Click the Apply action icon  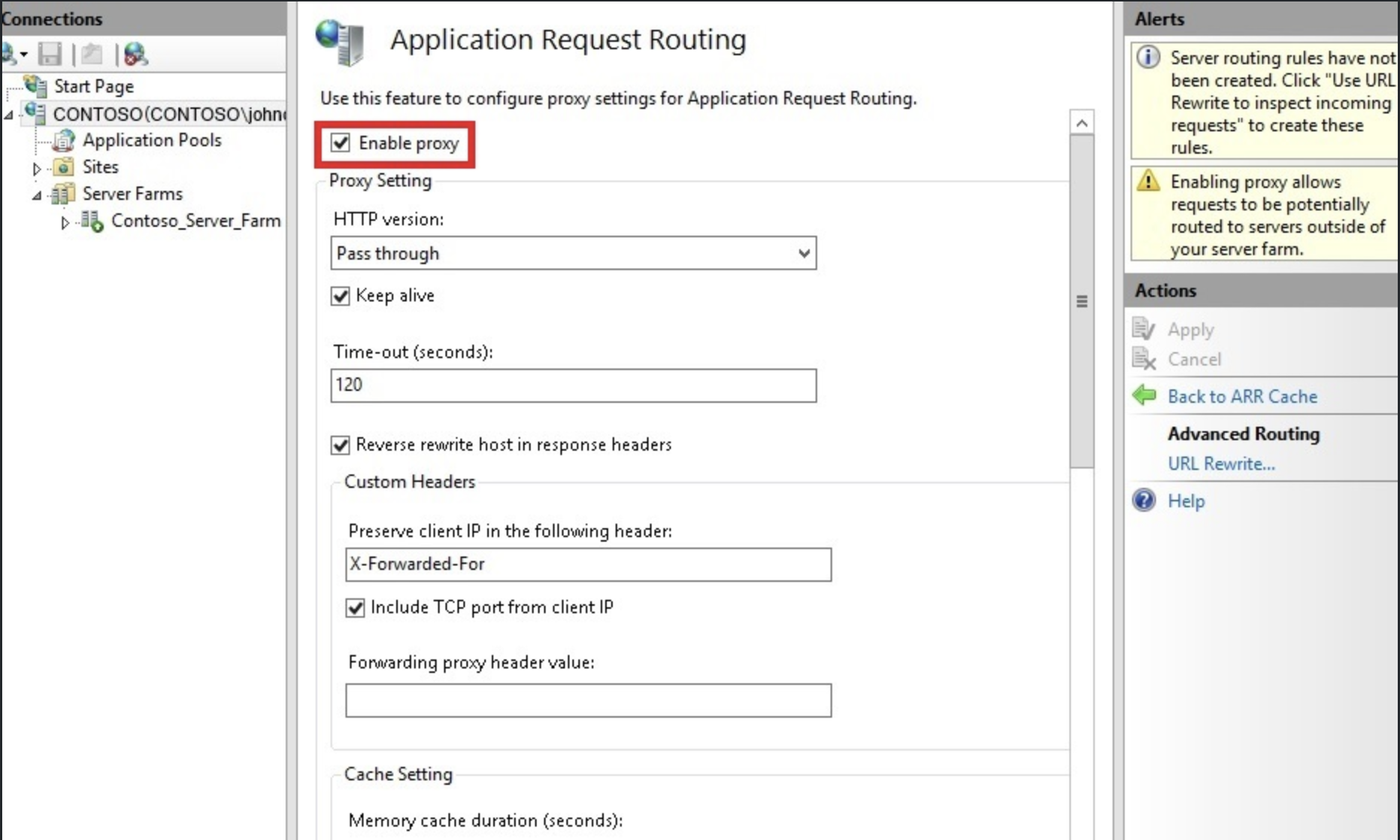(x=1143, y=329)
